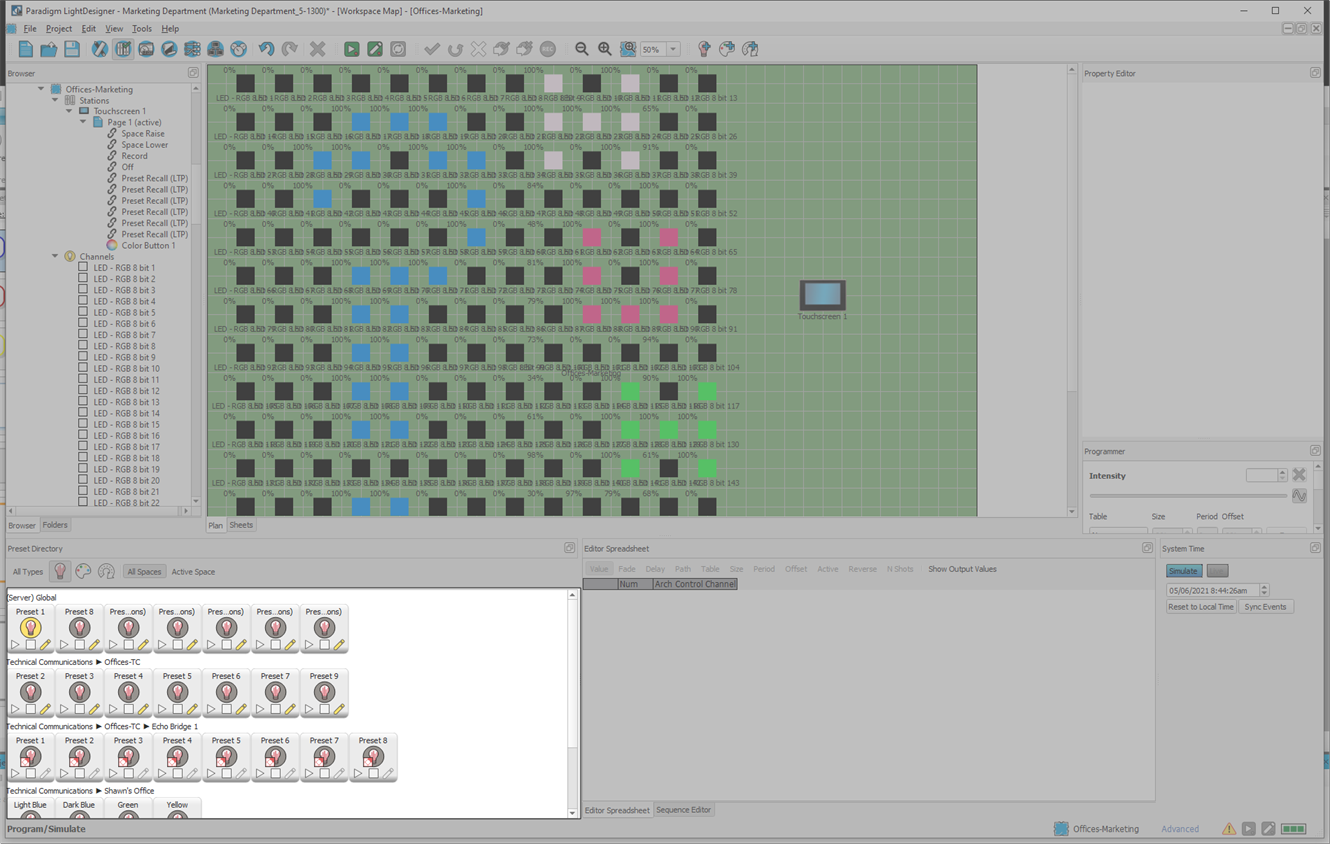Click the green Play toolbar button
This screenshot has height=844, width=1330.
(351, 49)
